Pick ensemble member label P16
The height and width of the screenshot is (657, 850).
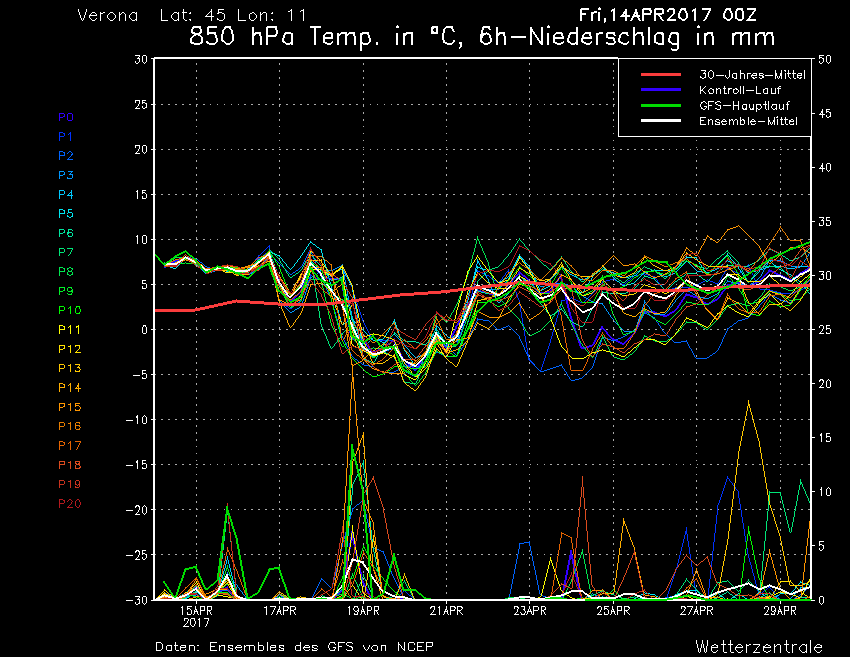pos(69,426)
